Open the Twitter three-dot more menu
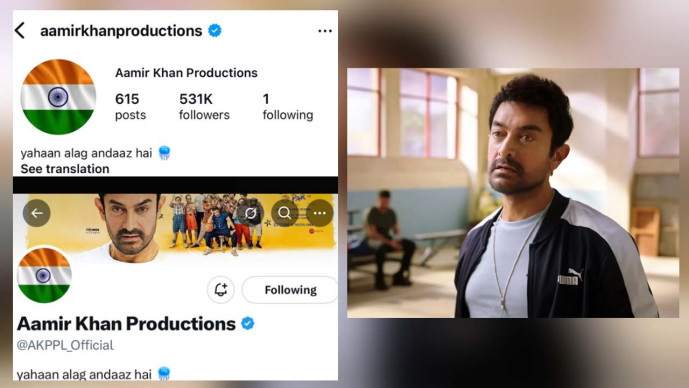 click(319, 213)
